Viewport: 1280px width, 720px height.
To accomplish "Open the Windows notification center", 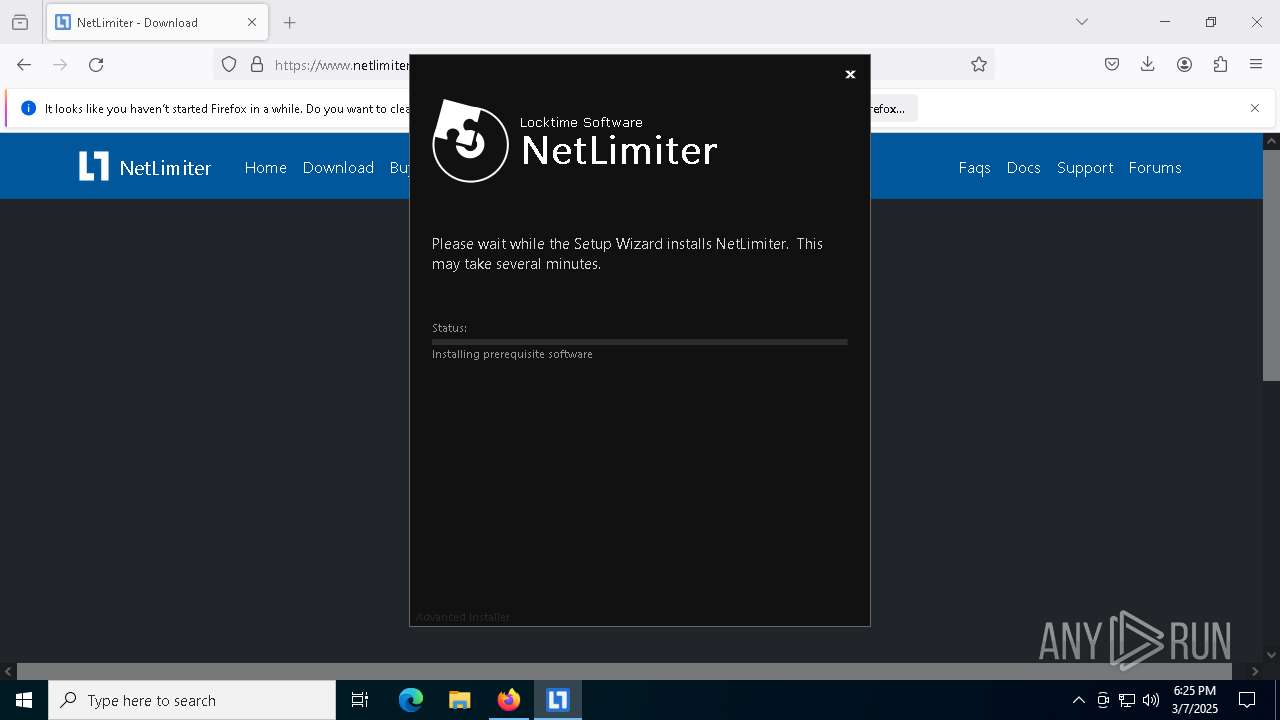I will (x=1247, y=700).
